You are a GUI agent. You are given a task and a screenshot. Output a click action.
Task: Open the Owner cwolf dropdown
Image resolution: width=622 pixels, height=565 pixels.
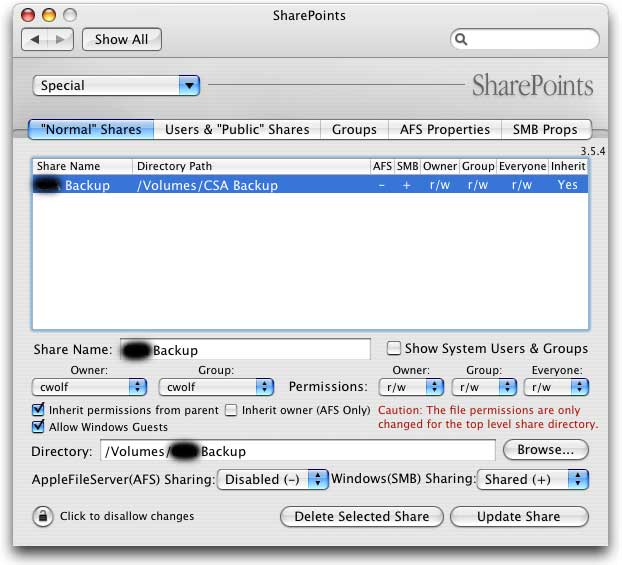90,386
